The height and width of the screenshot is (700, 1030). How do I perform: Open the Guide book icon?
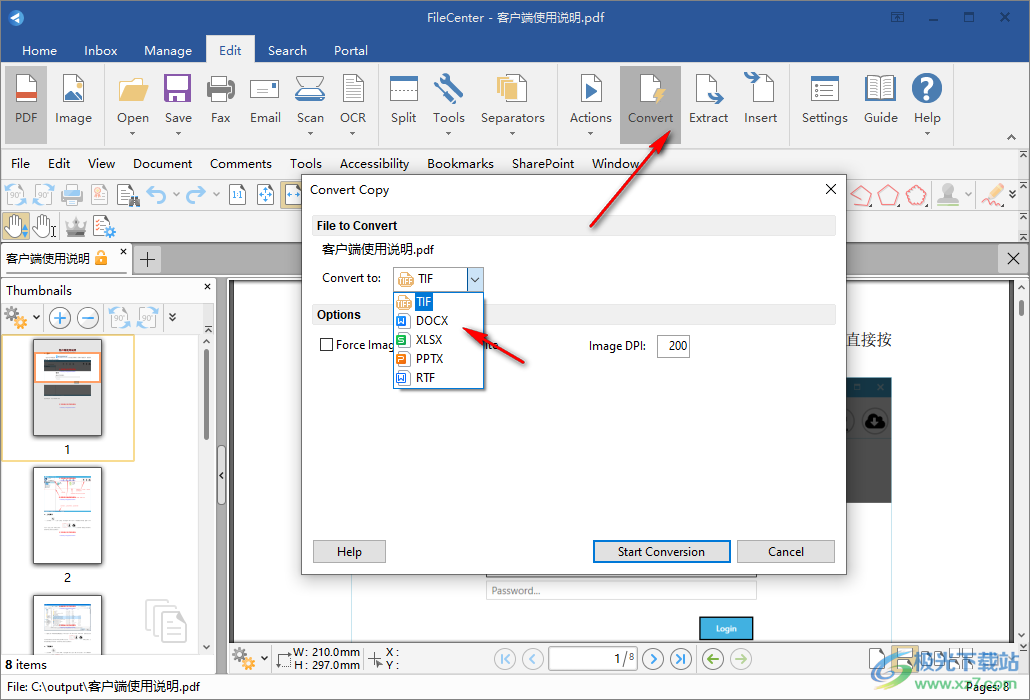click(x=880, y=89)
